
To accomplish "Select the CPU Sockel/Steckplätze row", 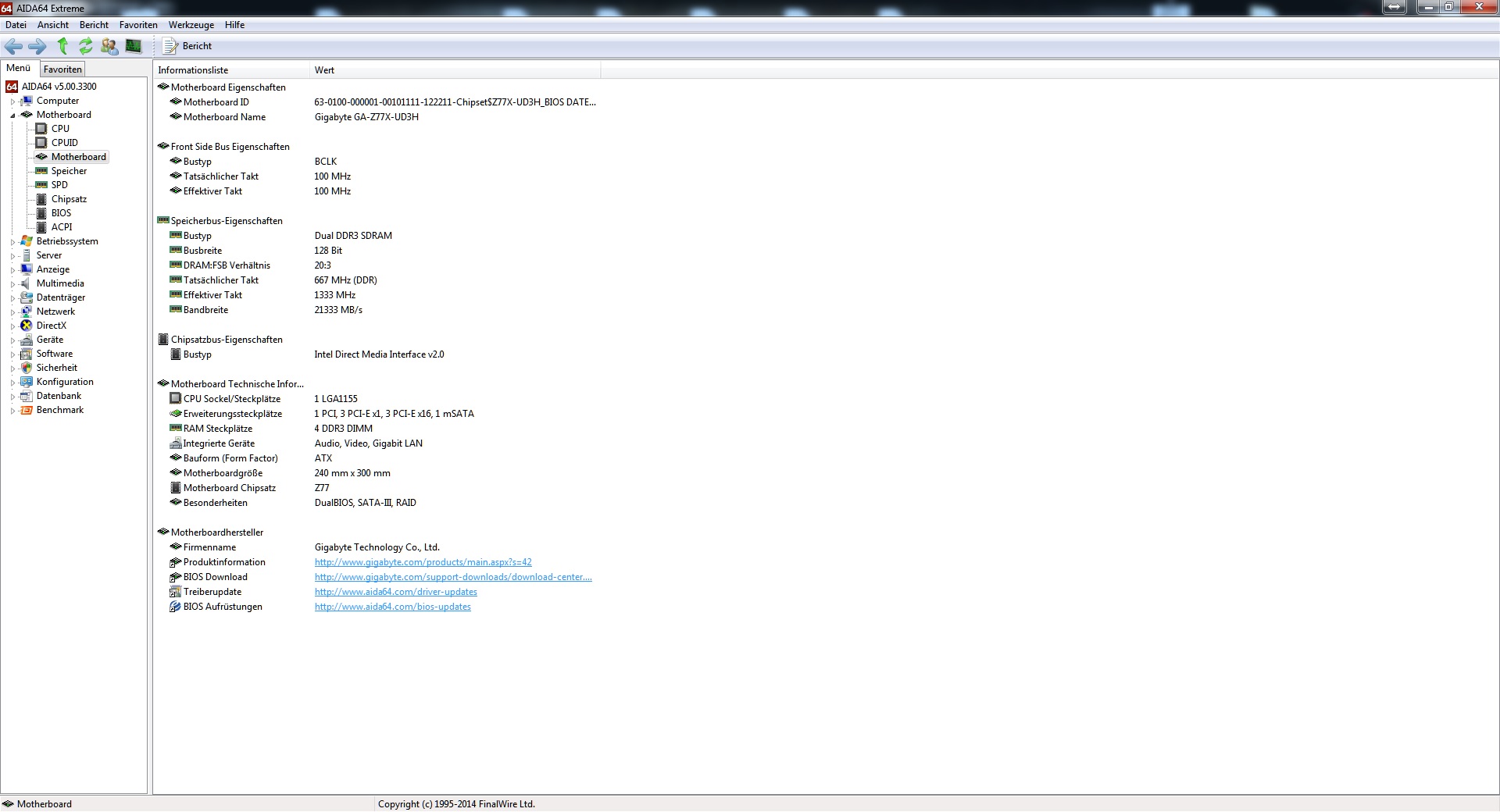I will [x=378, y=399].
